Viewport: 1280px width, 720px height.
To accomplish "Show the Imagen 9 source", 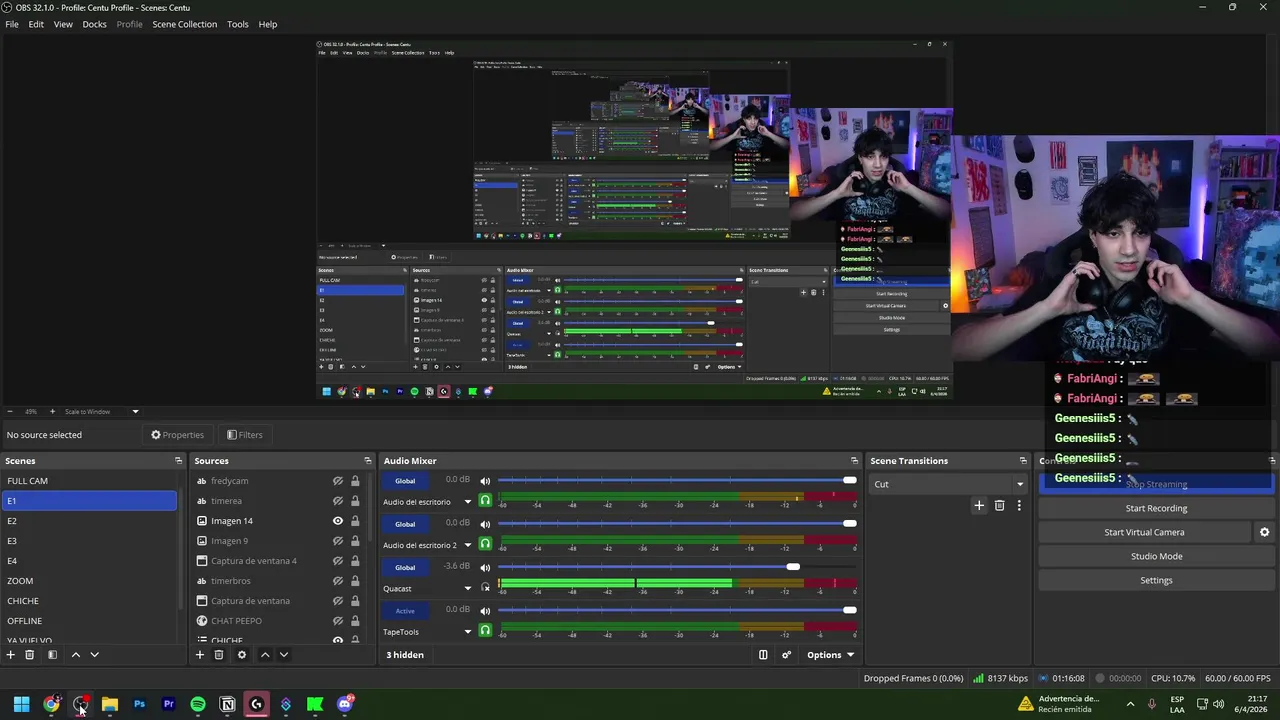I will [338, 541].
